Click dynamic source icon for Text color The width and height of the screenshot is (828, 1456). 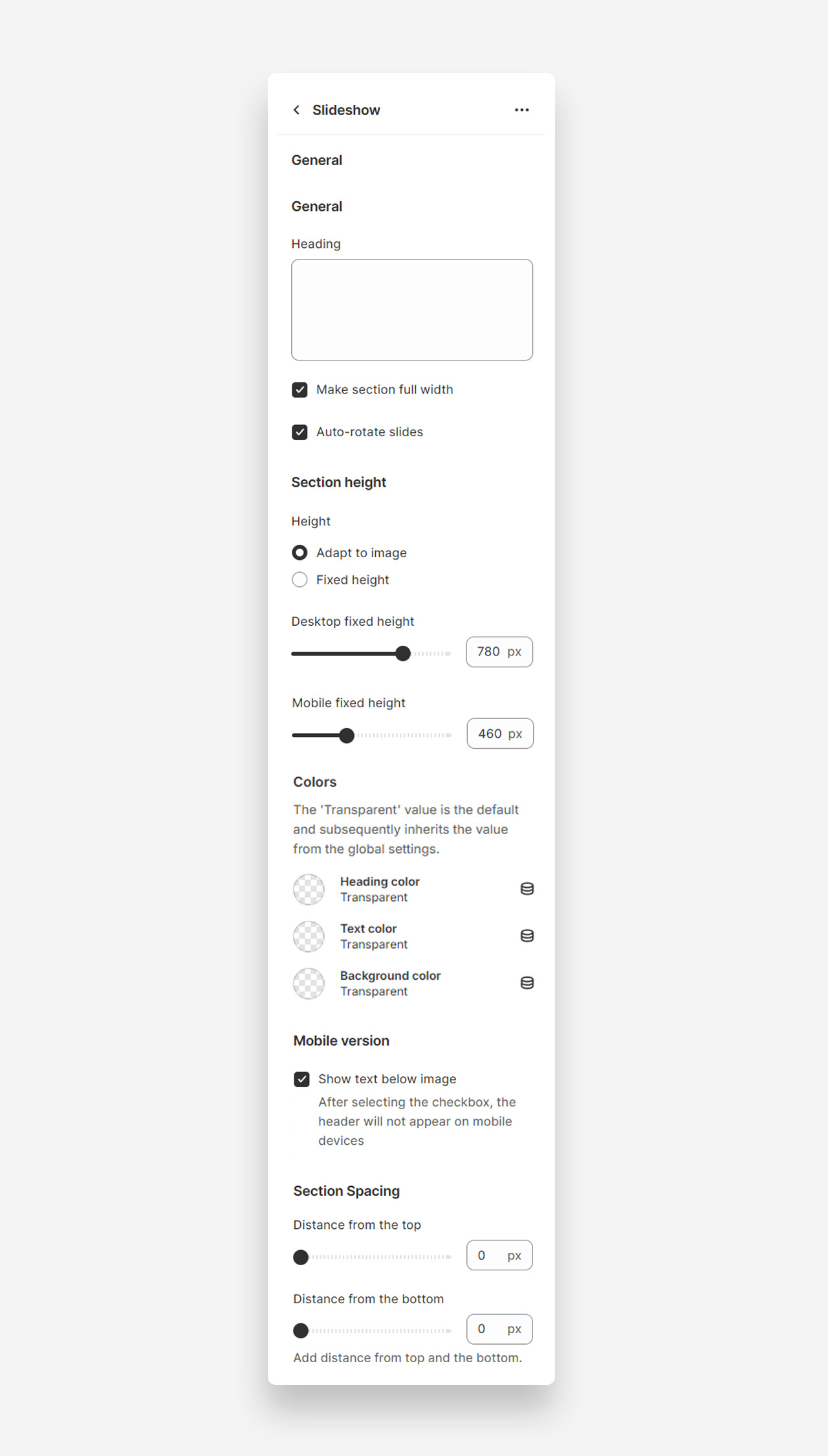(x=527, y=936)
